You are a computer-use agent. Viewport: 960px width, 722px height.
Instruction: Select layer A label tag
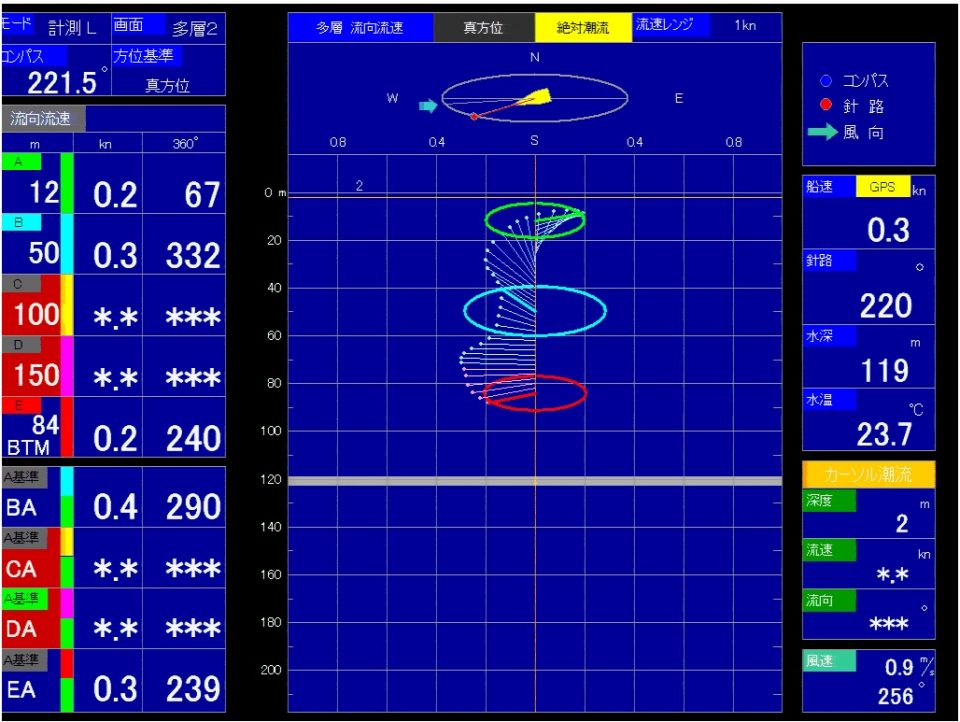pyautogui.click(x=21, y=162)
